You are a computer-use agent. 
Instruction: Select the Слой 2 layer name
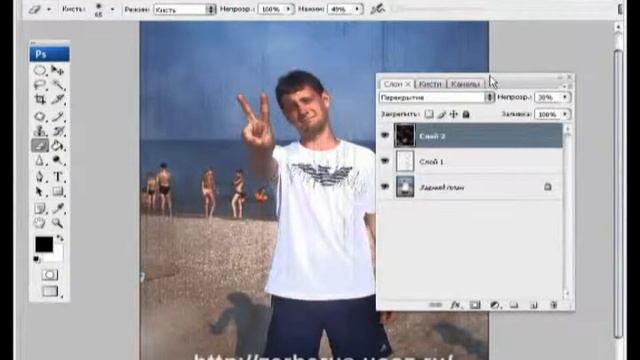432,136
